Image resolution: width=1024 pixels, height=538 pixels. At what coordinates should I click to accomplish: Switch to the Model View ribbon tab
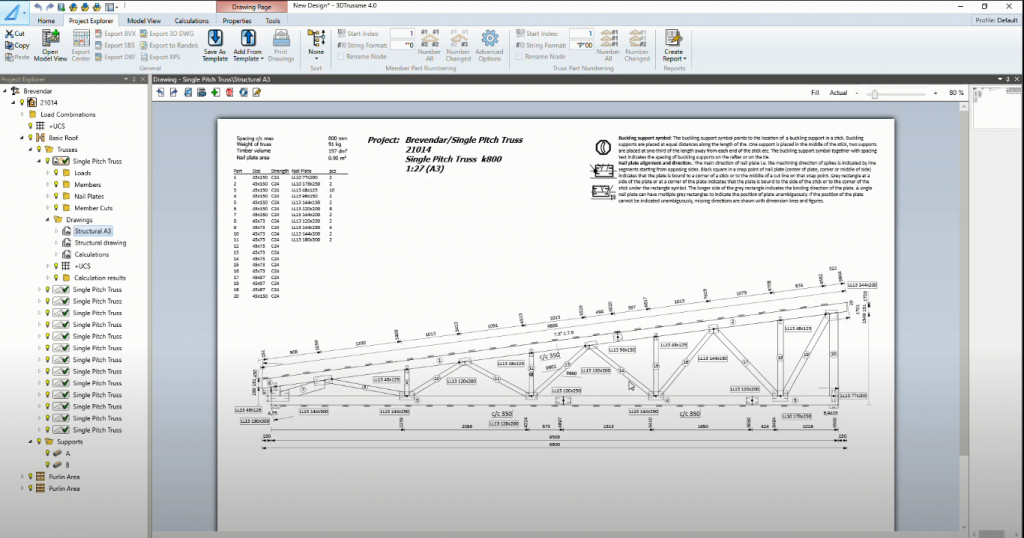pyautogui.click(x=144, y=21)
